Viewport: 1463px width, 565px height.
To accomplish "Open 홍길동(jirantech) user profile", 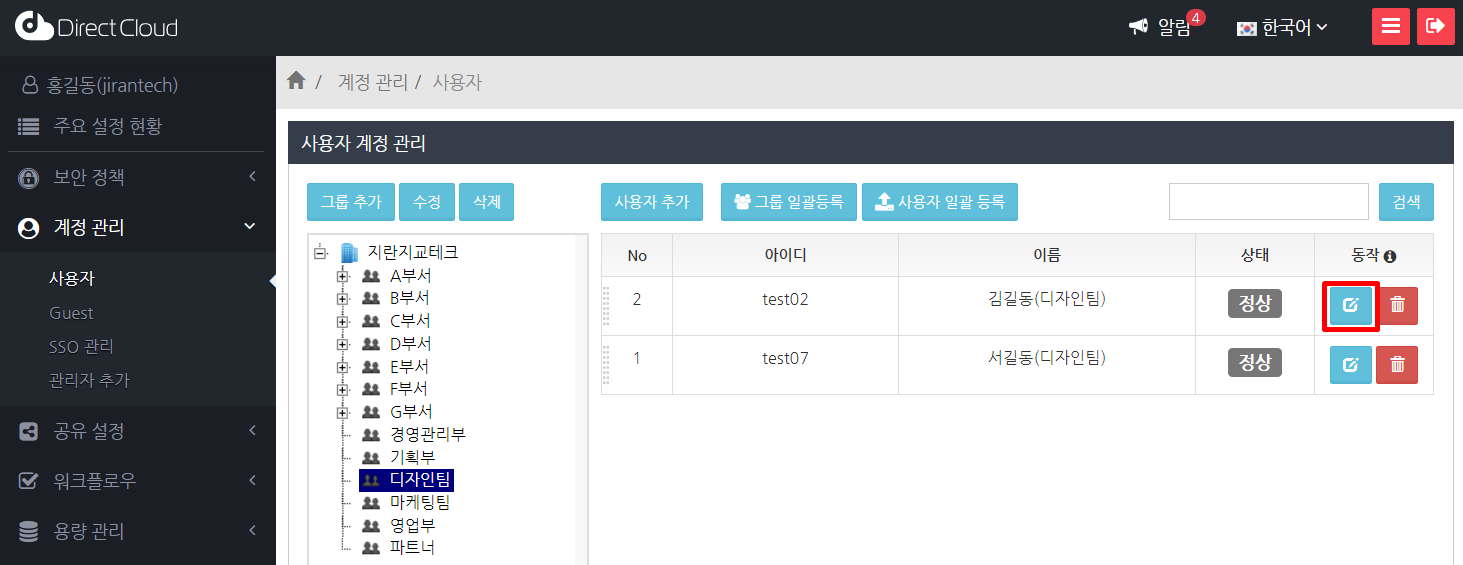I will (x=100, y=86).
